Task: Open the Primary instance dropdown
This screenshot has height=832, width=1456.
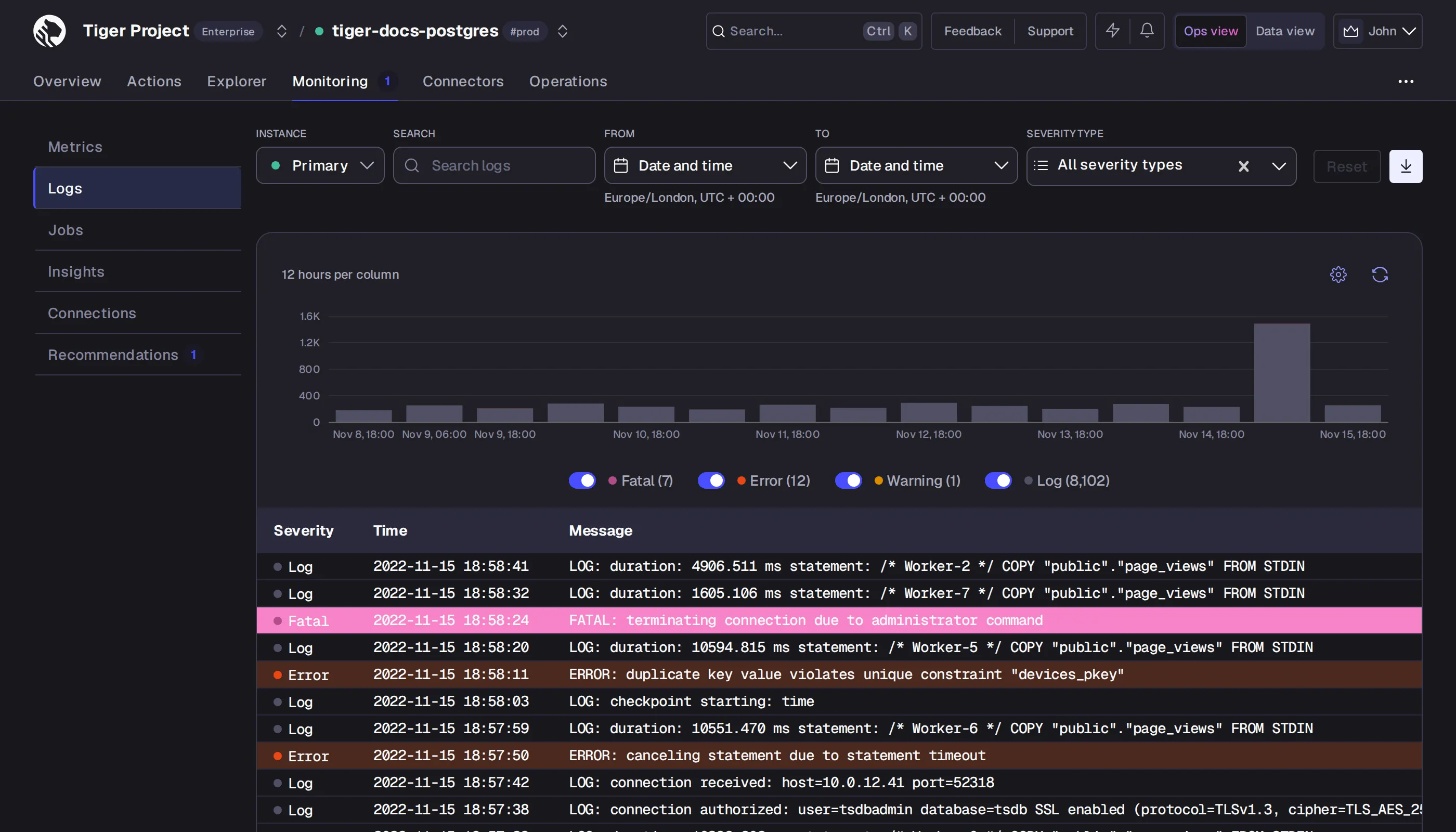Action: 320,166
